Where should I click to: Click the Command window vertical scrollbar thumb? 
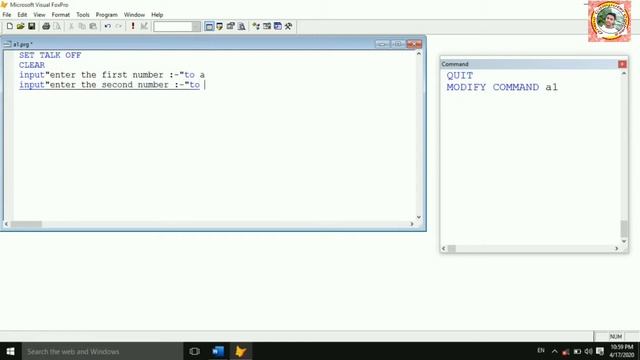[624, 229]
